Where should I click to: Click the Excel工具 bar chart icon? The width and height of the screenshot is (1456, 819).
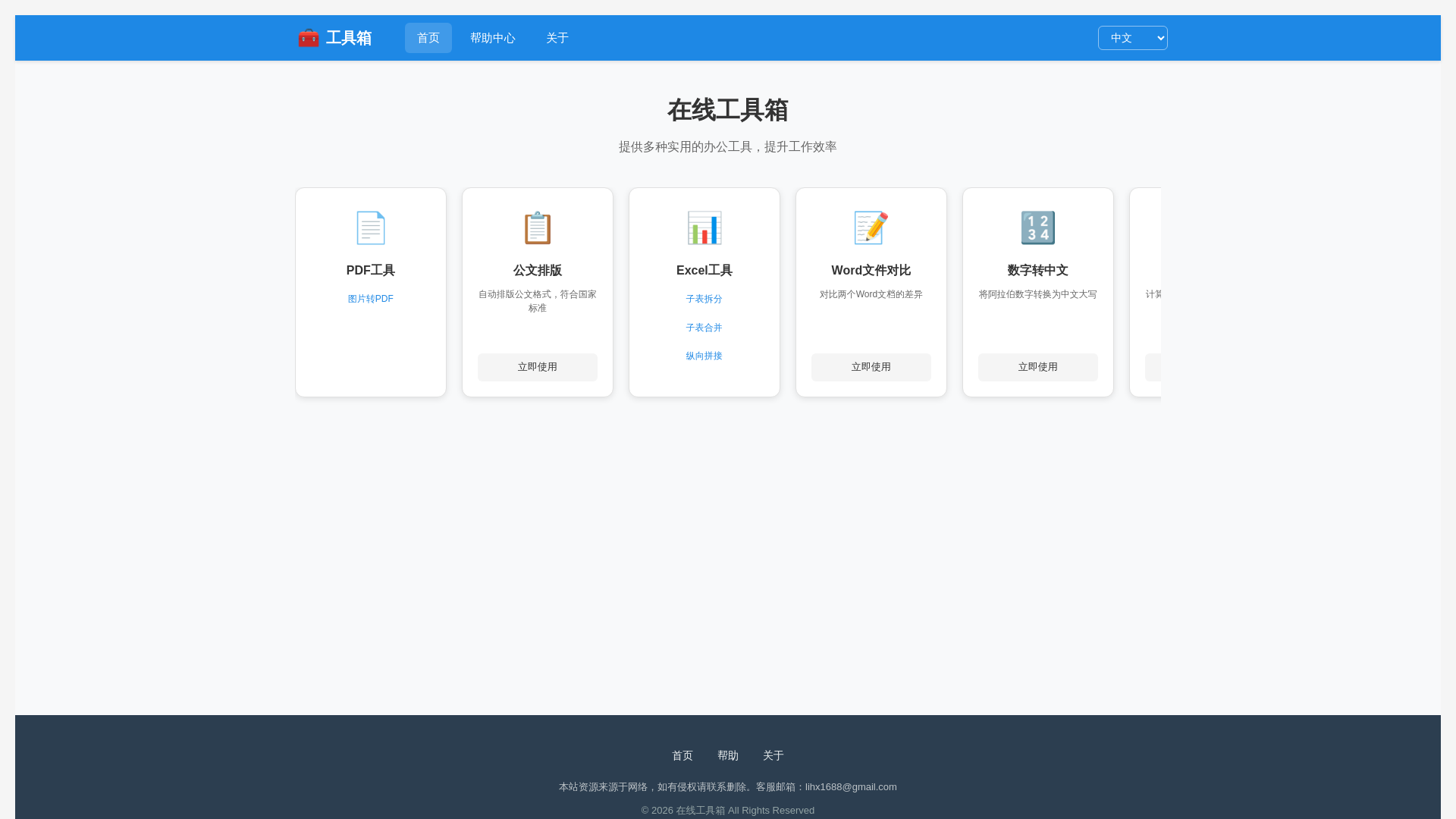pyautogui.click(x=704, y=227)
